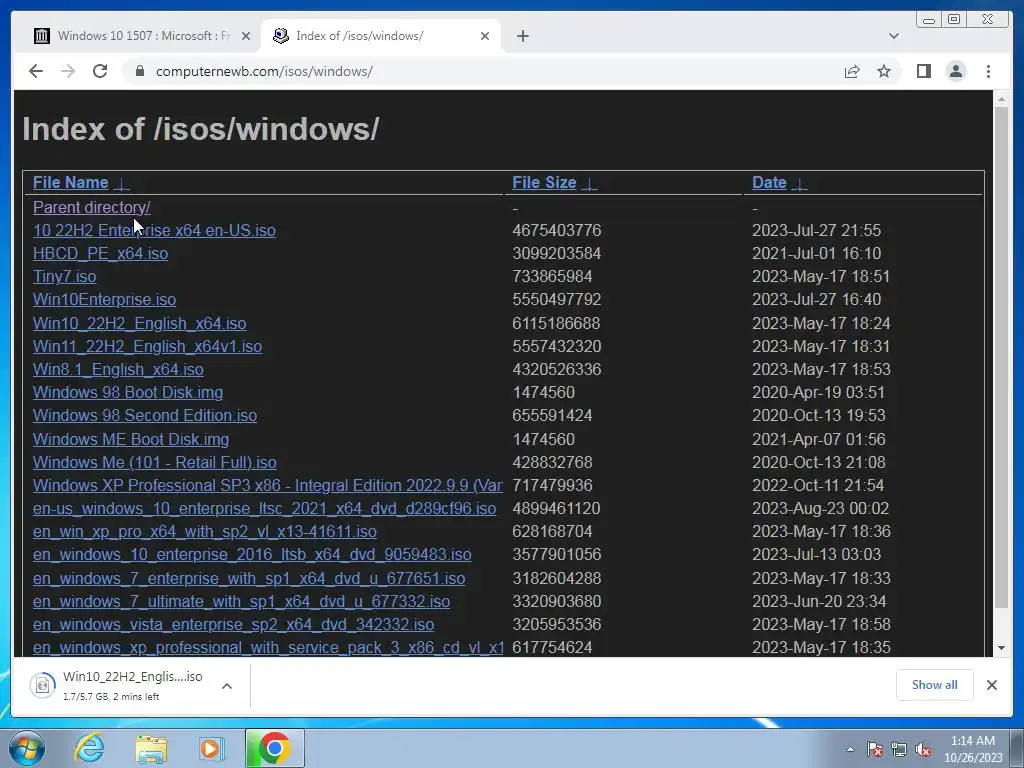Click the vertical scrollbar thumb
Screen dimensions: 1024x768
1000,357
